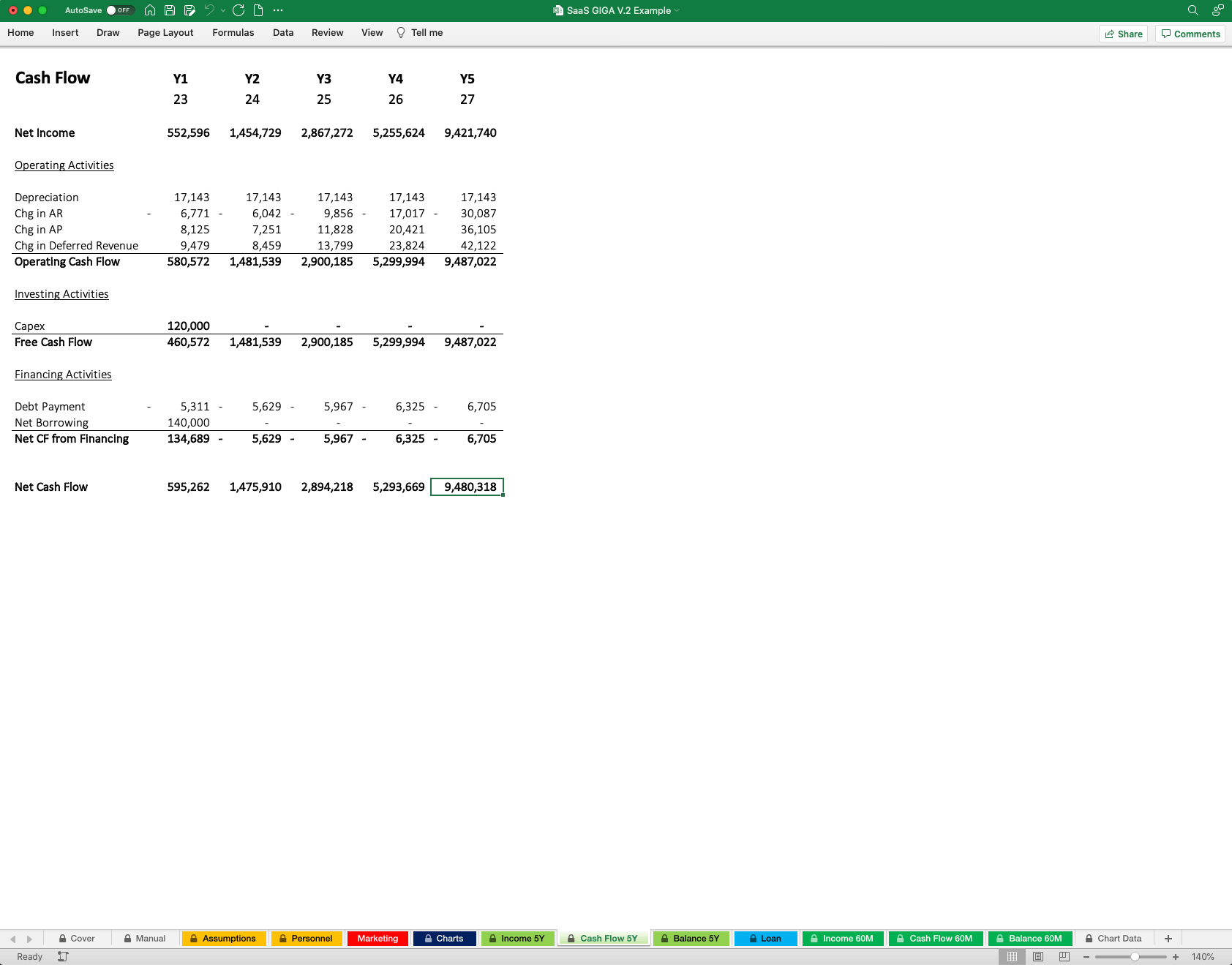Click the next sheet arrow
This screenshot has height=965, width=1232.
(29, 939)
